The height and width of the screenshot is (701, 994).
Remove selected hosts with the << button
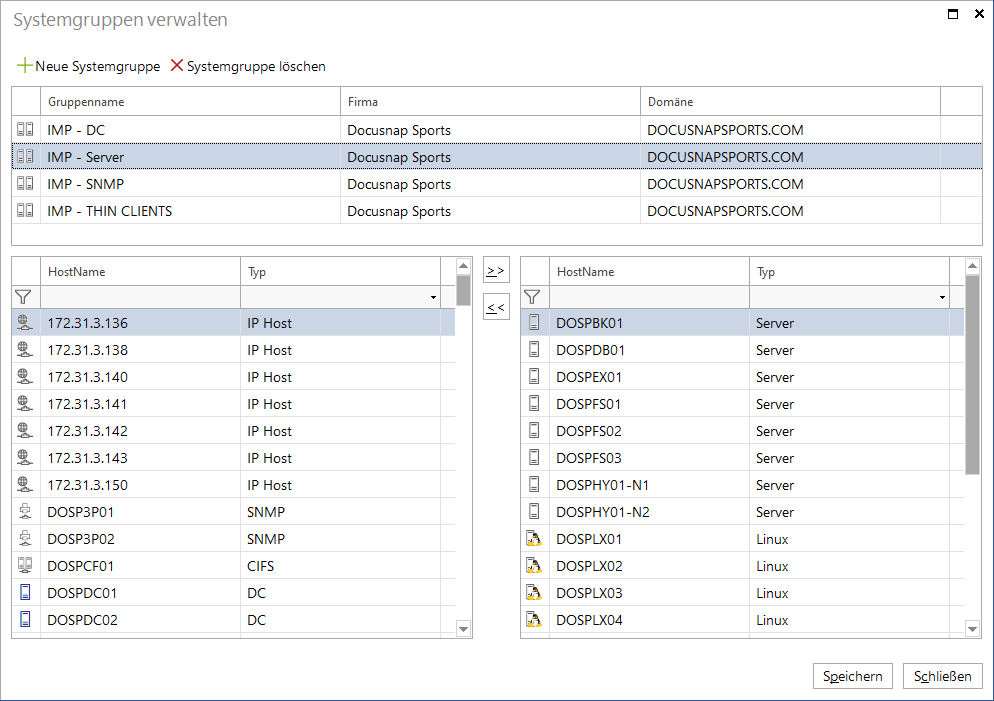pyautogui.click(x=496, y=307)
